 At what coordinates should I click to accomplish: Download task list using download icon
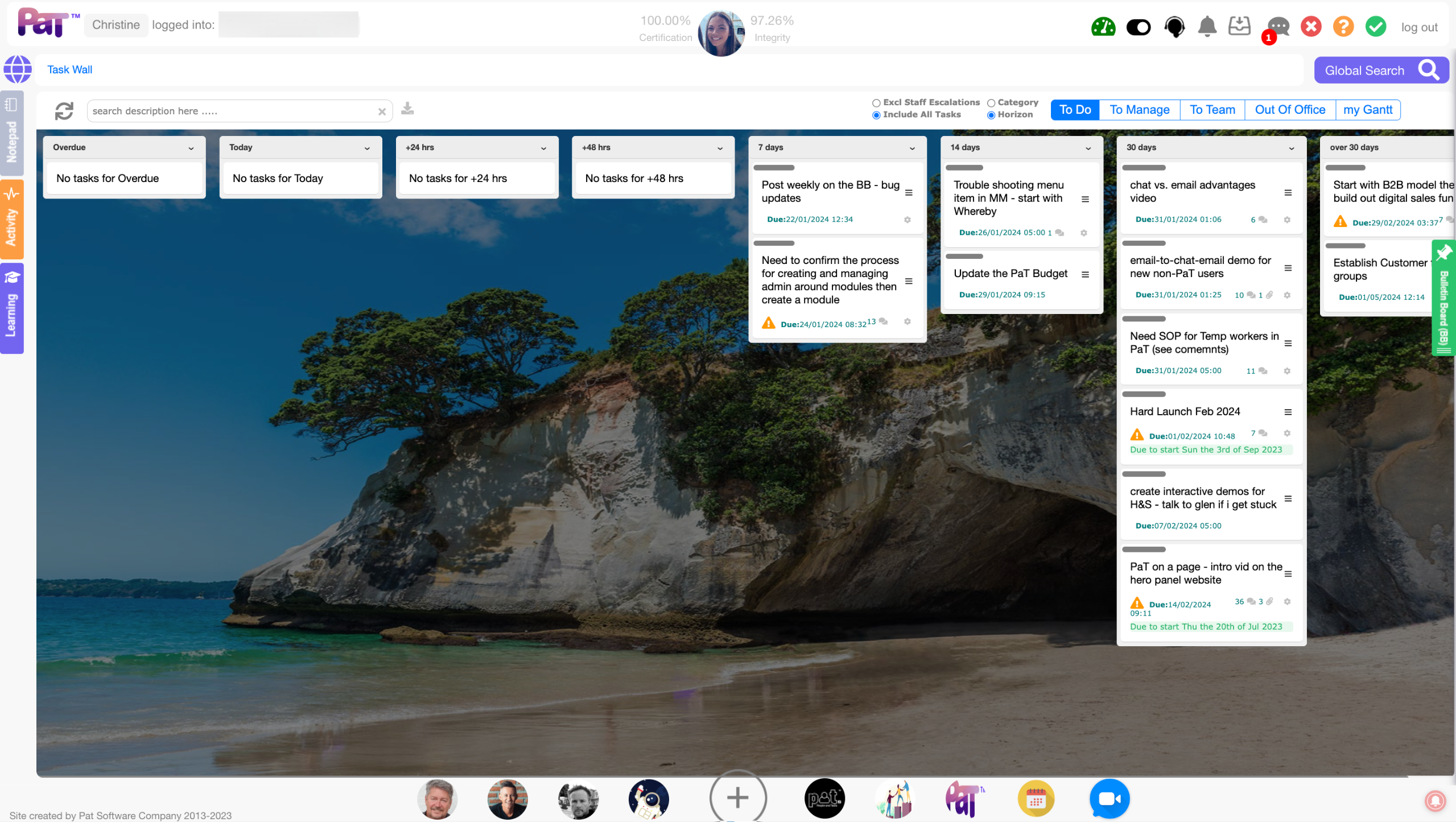click(407, 109)
